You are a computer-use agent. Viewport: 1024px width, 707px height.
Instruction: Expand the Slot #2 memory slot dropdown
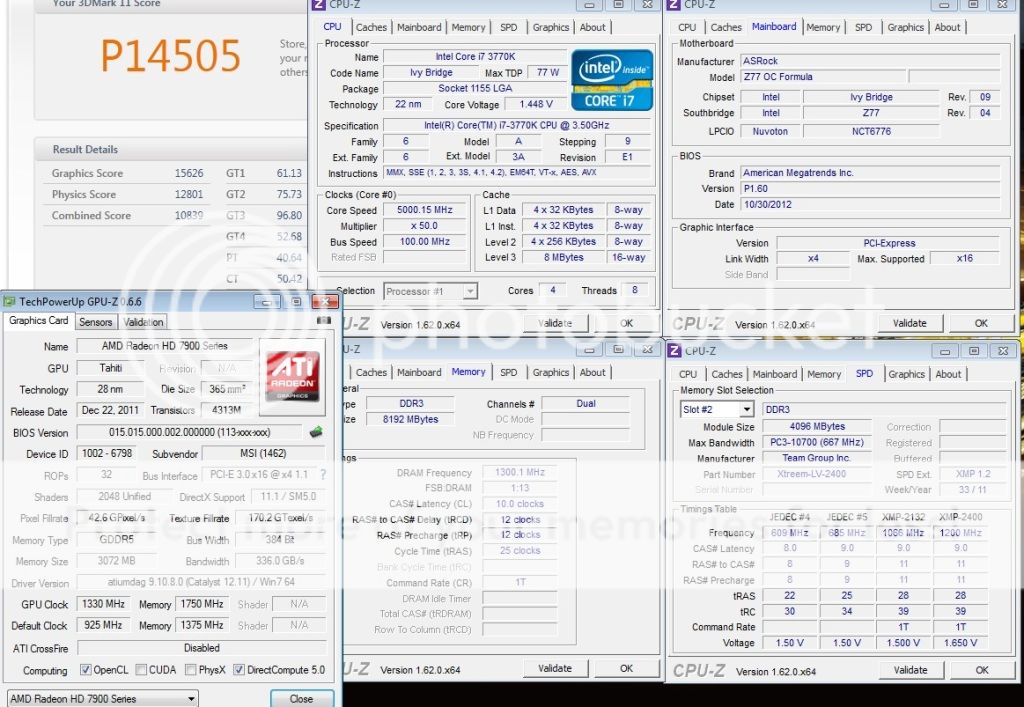[x=716, y=409]
